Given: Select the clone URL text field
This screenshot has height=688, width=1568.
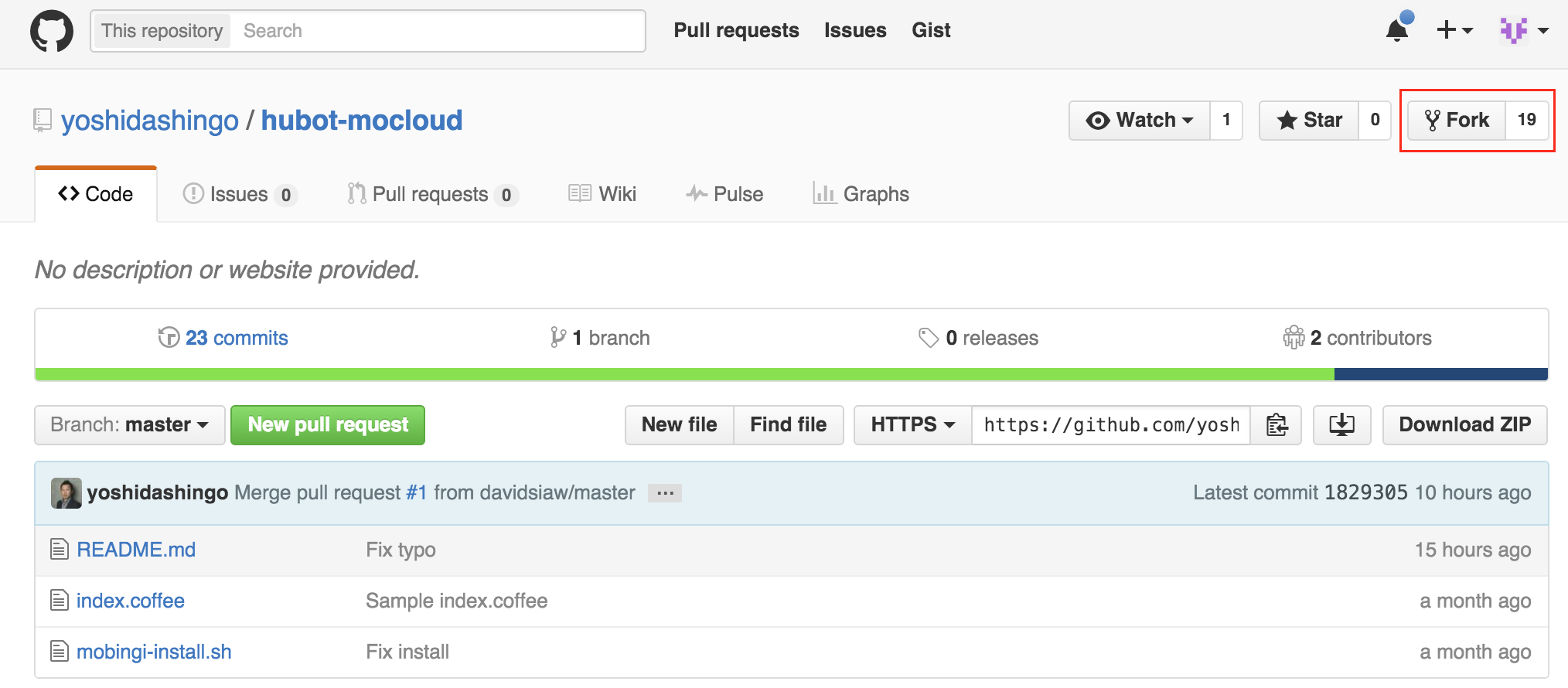Looking at the screenshot, I should (x=1111, y=425).
